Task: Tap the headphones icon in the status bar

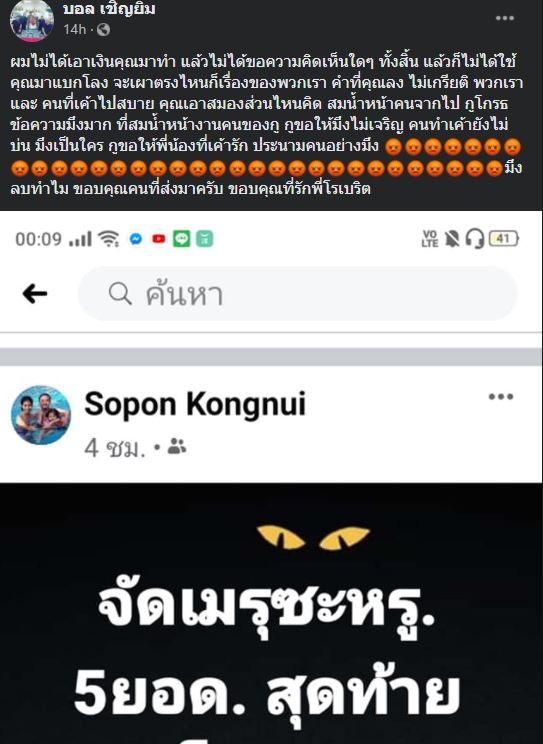Action: pyautogui.click(x=475, y=238)
